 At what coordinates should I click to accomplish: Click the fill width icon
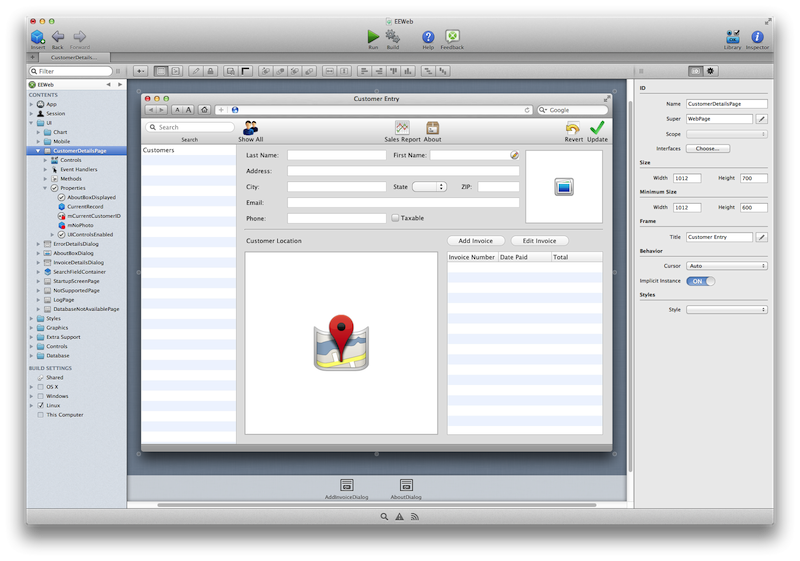(330, 71)
